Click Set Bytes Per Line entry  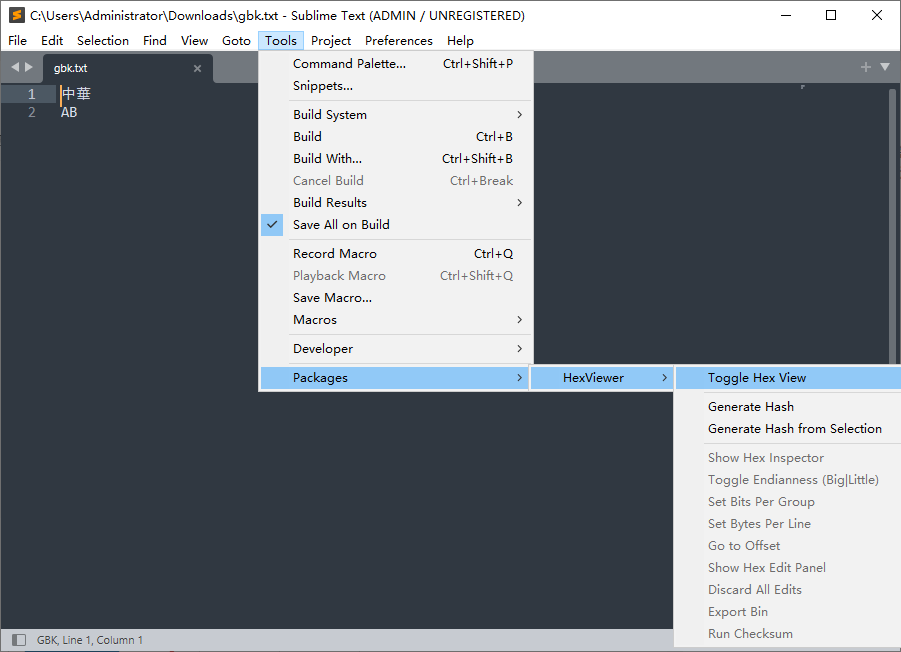[788, 524]
